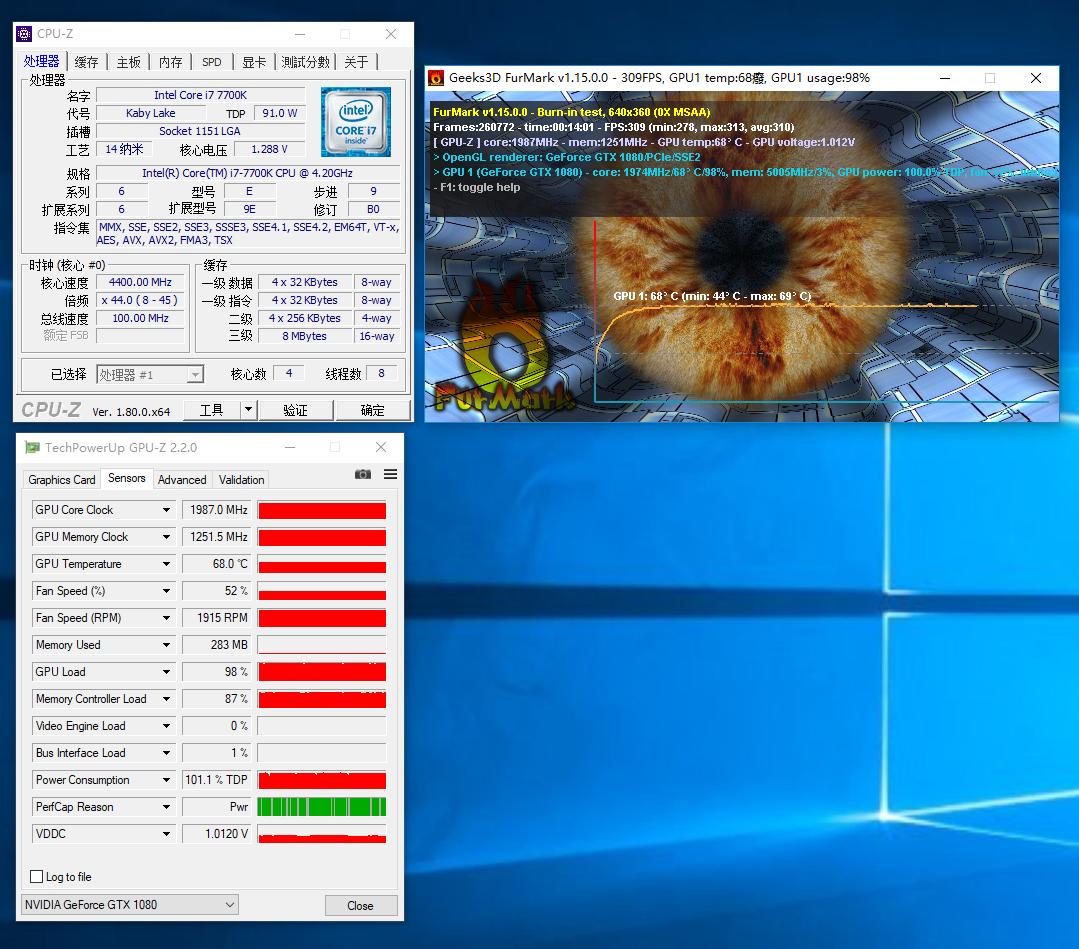Switch to CPU-Z 显卡 tab
This screenshot has width=1079, height=949.
pyautogui.click(x=254, y=62)
